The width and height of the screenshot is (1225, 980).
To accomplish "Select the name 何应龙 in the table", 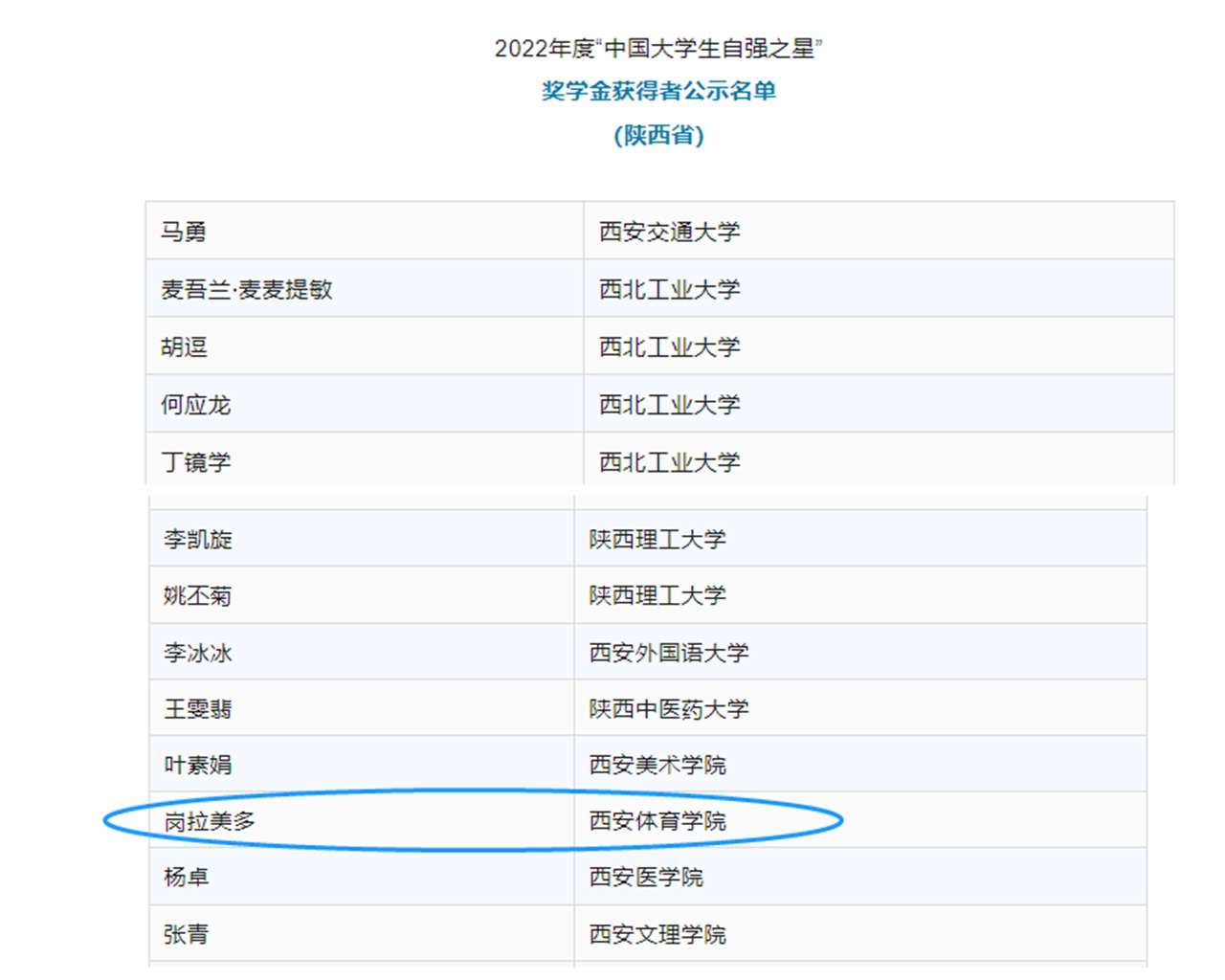I will click(x=195, y=404).
